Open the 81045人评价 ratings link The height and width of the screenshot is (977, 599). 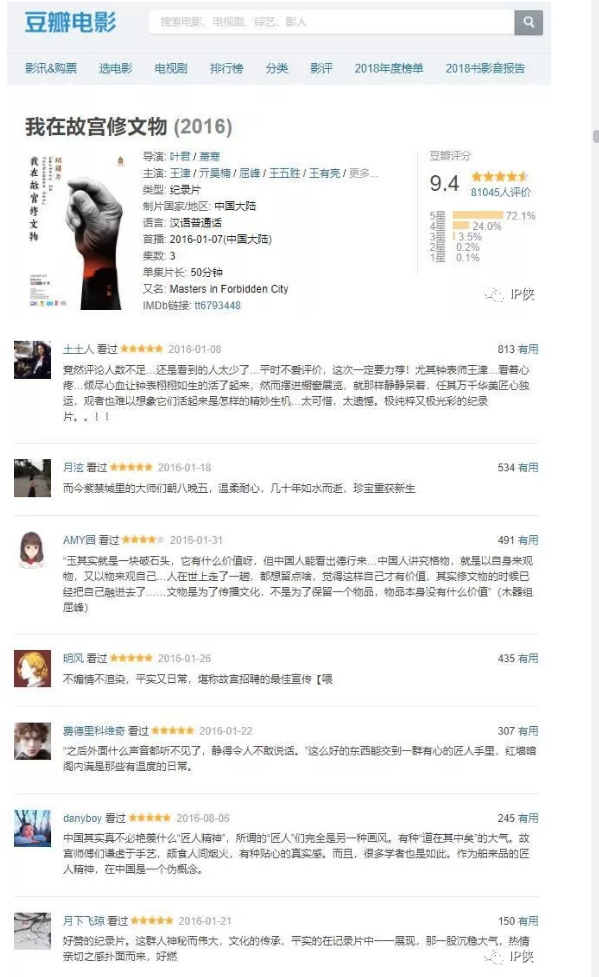[501, 192]
